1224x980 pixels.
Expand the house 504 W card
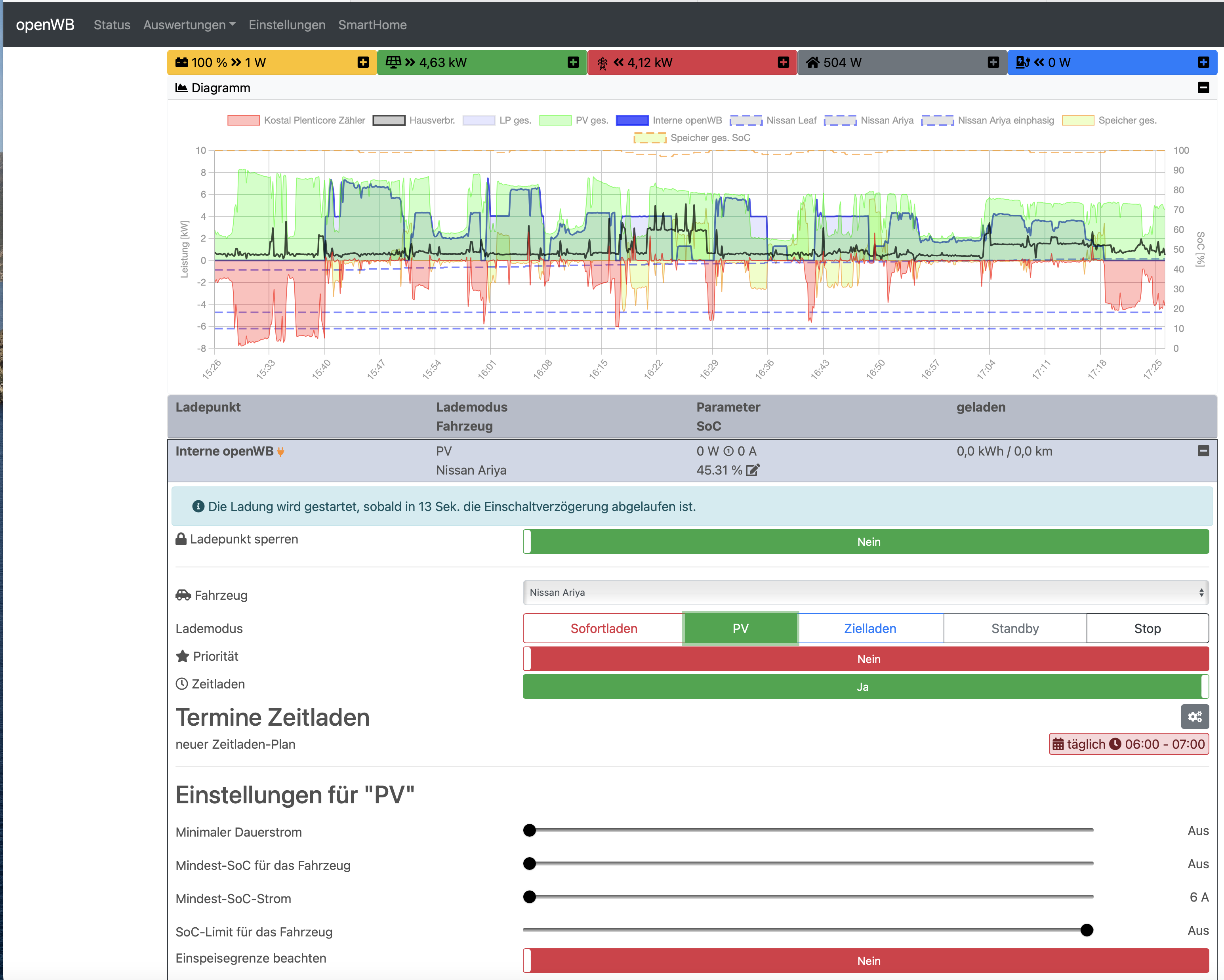tap(993, 63)
